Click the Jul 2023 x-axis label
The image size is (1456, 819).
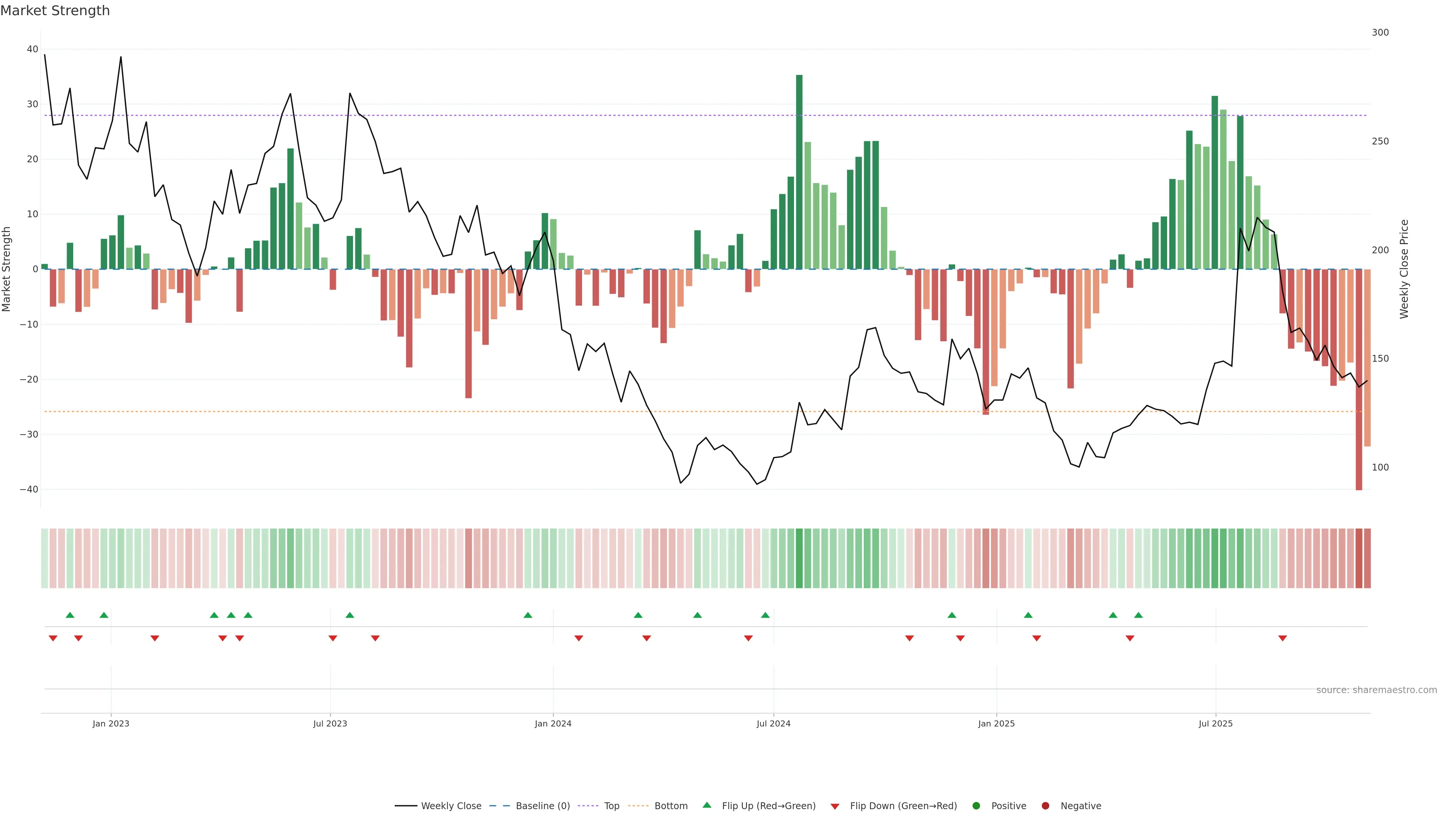(x=330, y=723)
